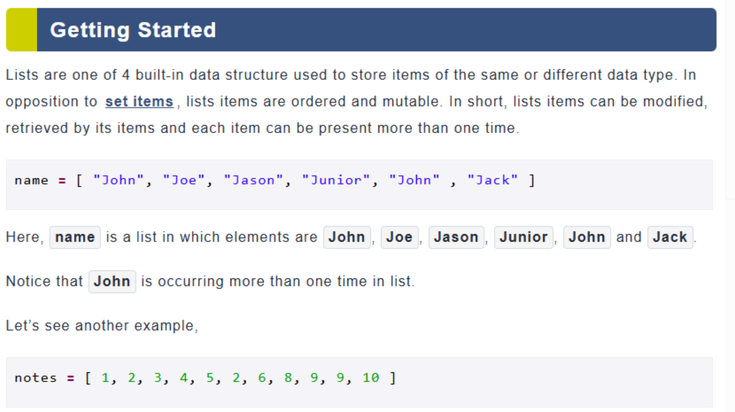Click the "name" variable in code block
The height and width of the screenshot is (412, 735).
(31, 180)
